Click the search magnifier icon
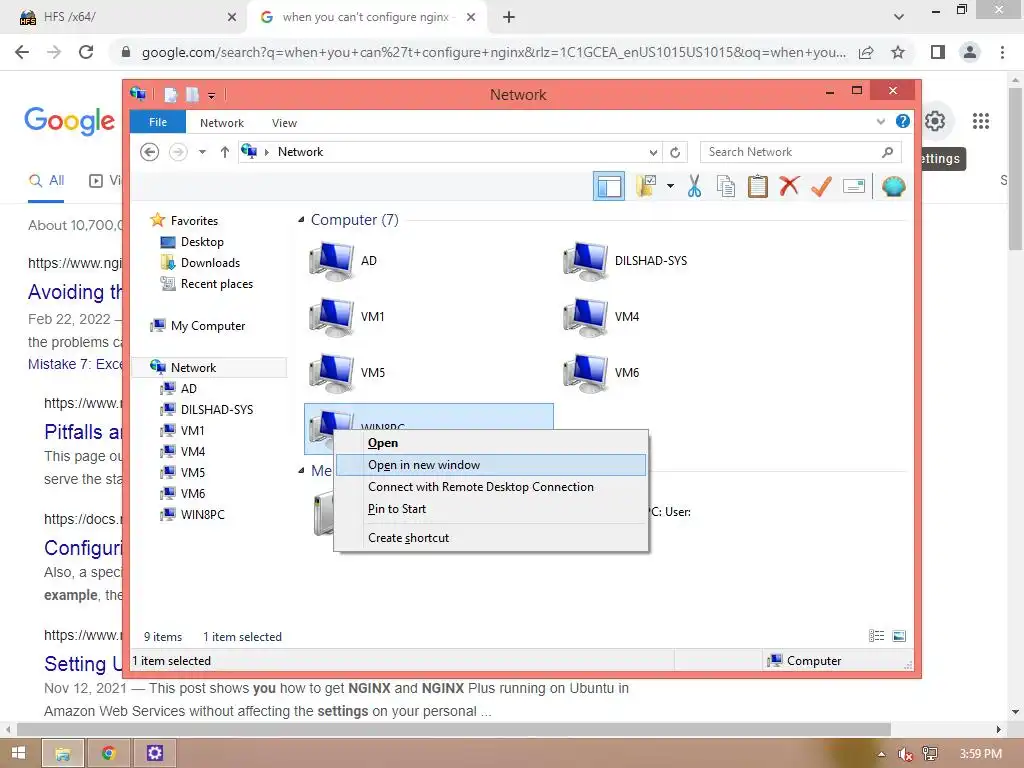 [x=887, y=152]
